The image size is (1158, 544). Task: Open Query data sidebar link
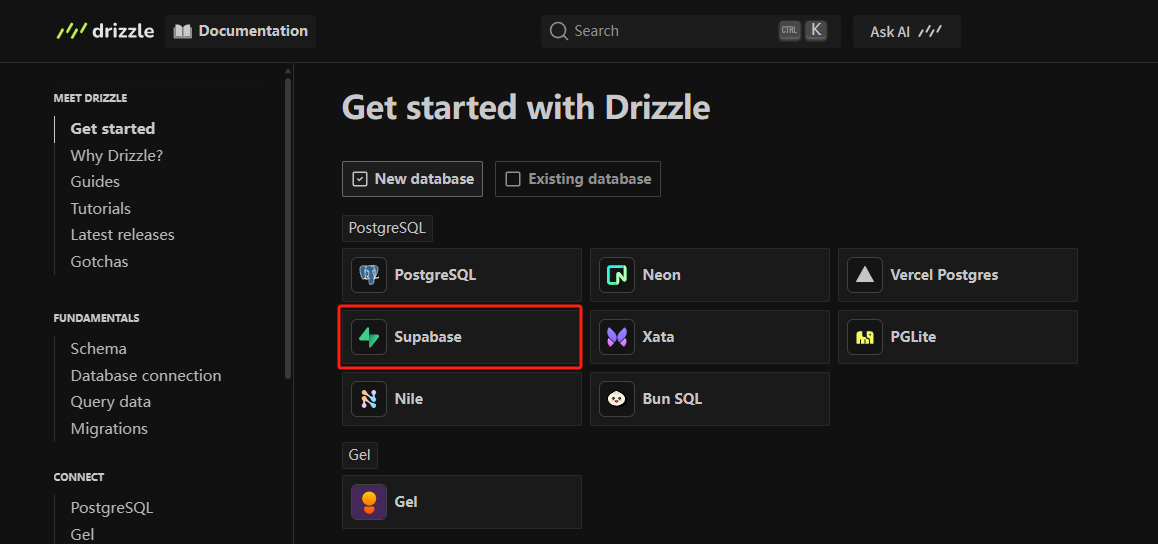click(111, 402)
